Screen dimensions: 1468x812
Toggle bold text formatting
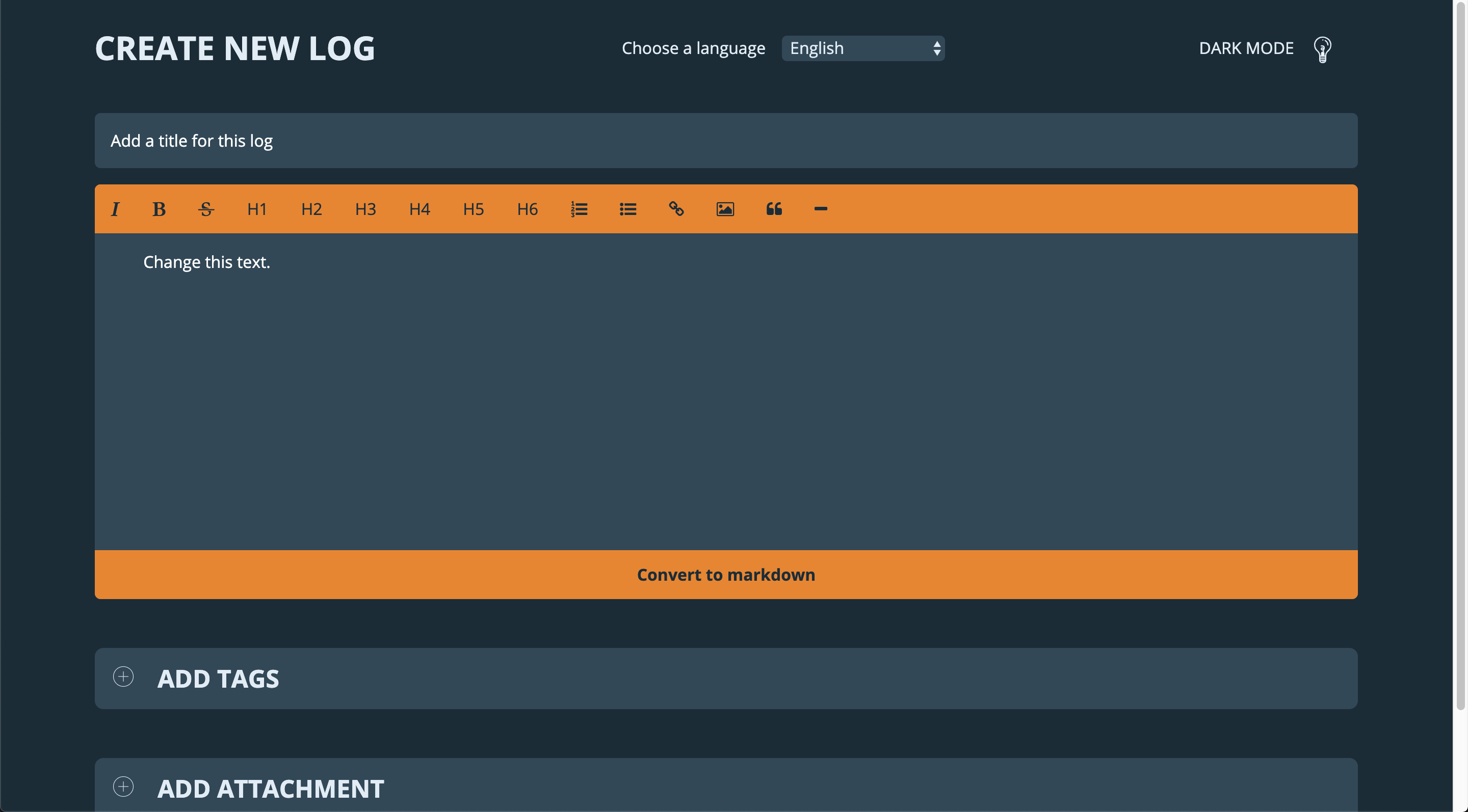(x=159, y=209)
